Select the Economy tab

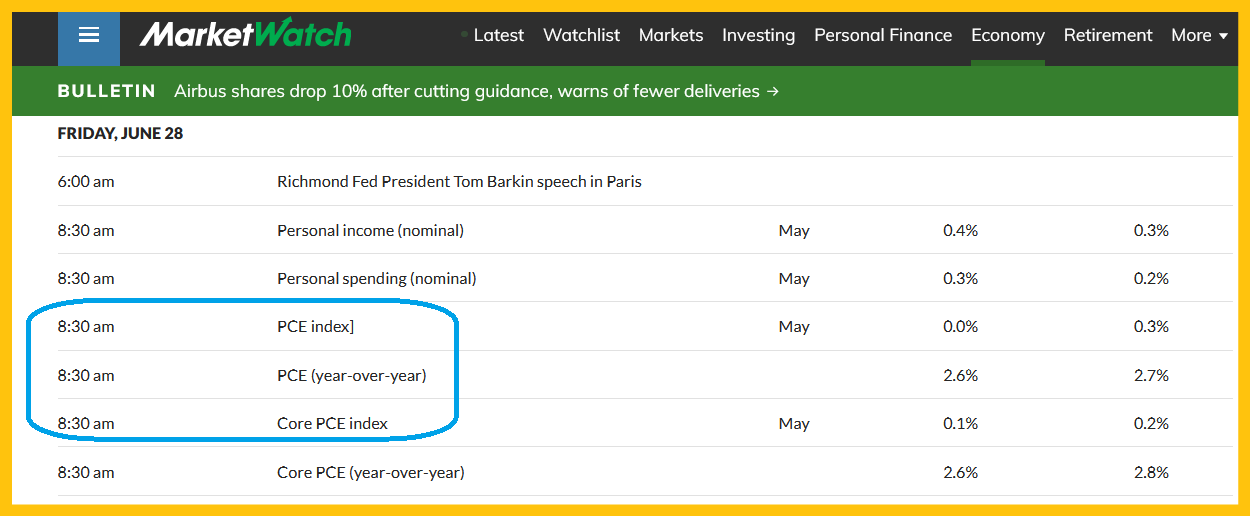click(x=1007, y=35)
